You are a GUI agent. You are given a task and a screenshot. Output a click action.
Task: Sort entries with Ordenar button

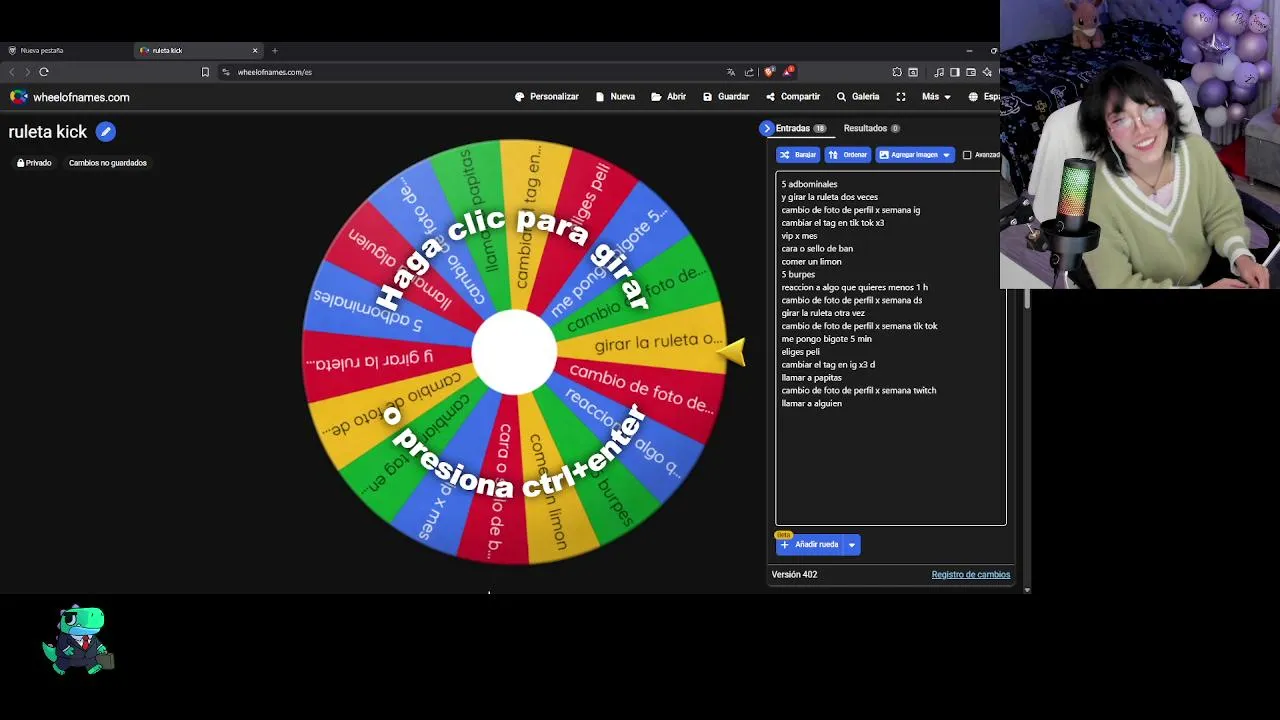pos(848,155)
